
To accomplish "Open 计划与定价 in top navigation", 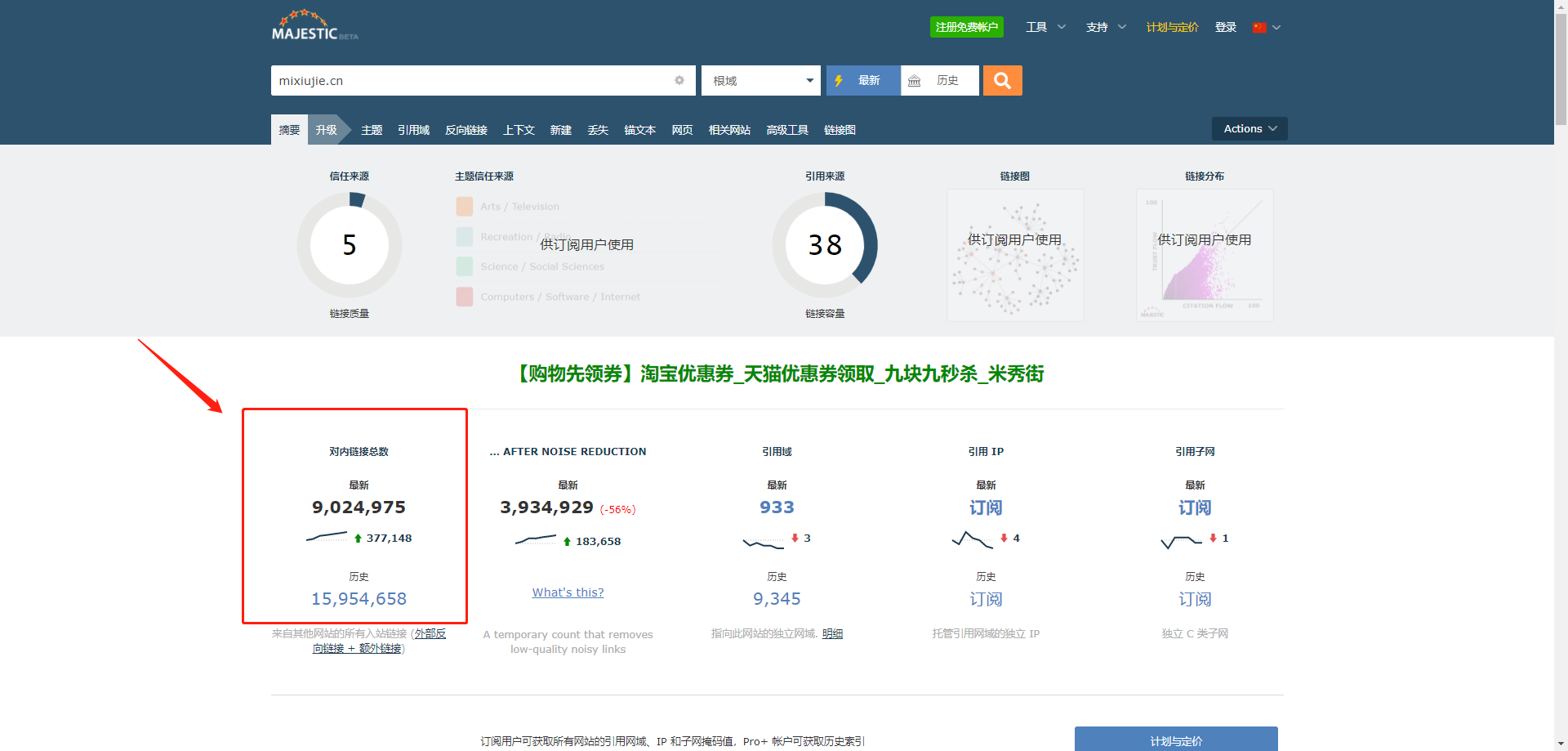I will point(1172,27).
